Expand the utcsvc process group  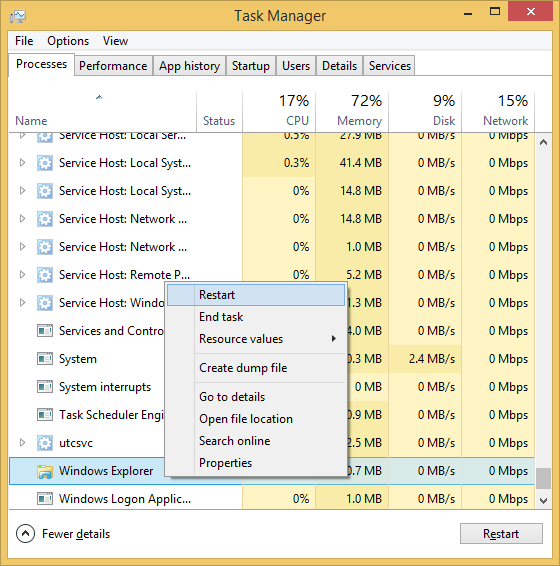tap(22, 443)
